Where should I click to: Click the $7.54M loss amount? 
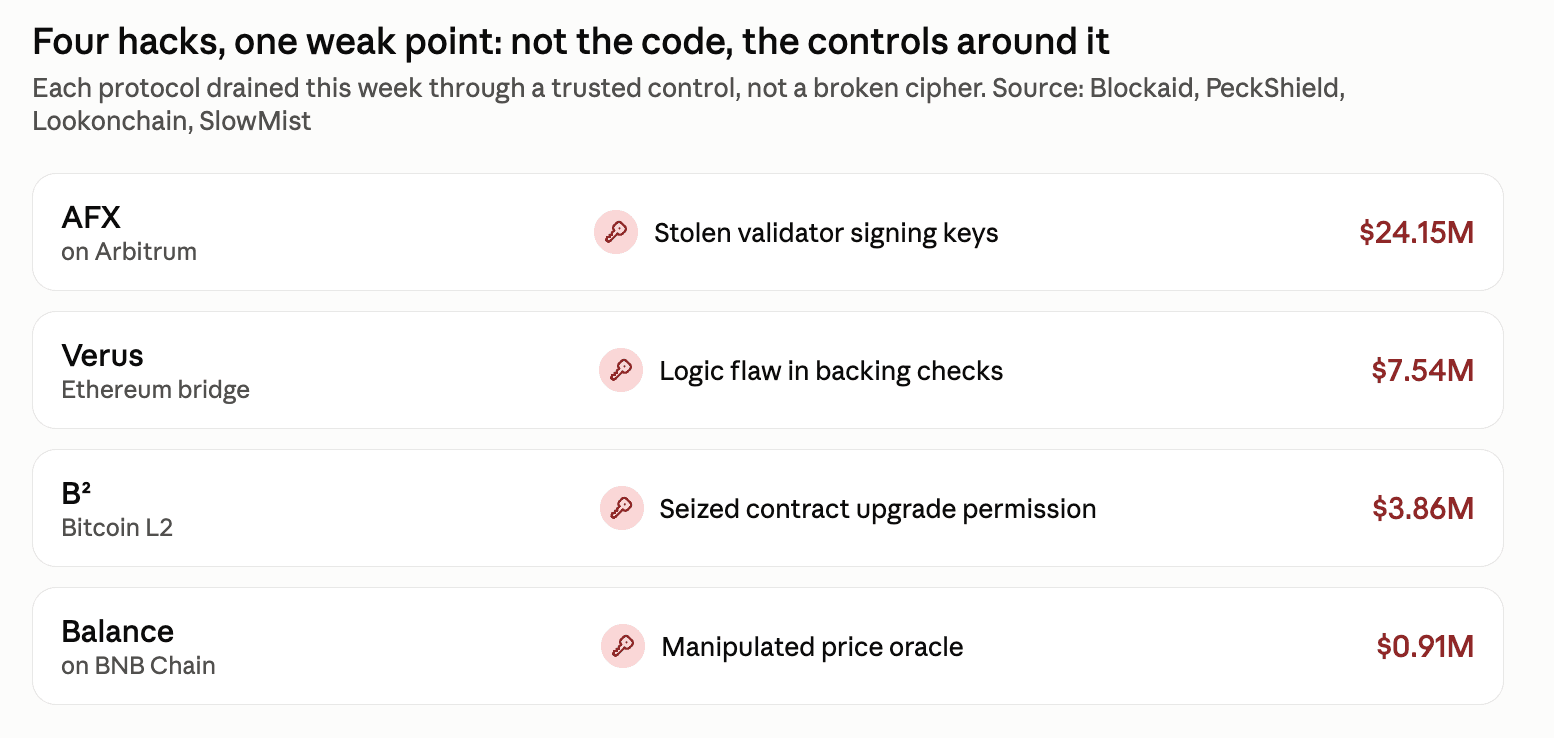coord(1422,371)
